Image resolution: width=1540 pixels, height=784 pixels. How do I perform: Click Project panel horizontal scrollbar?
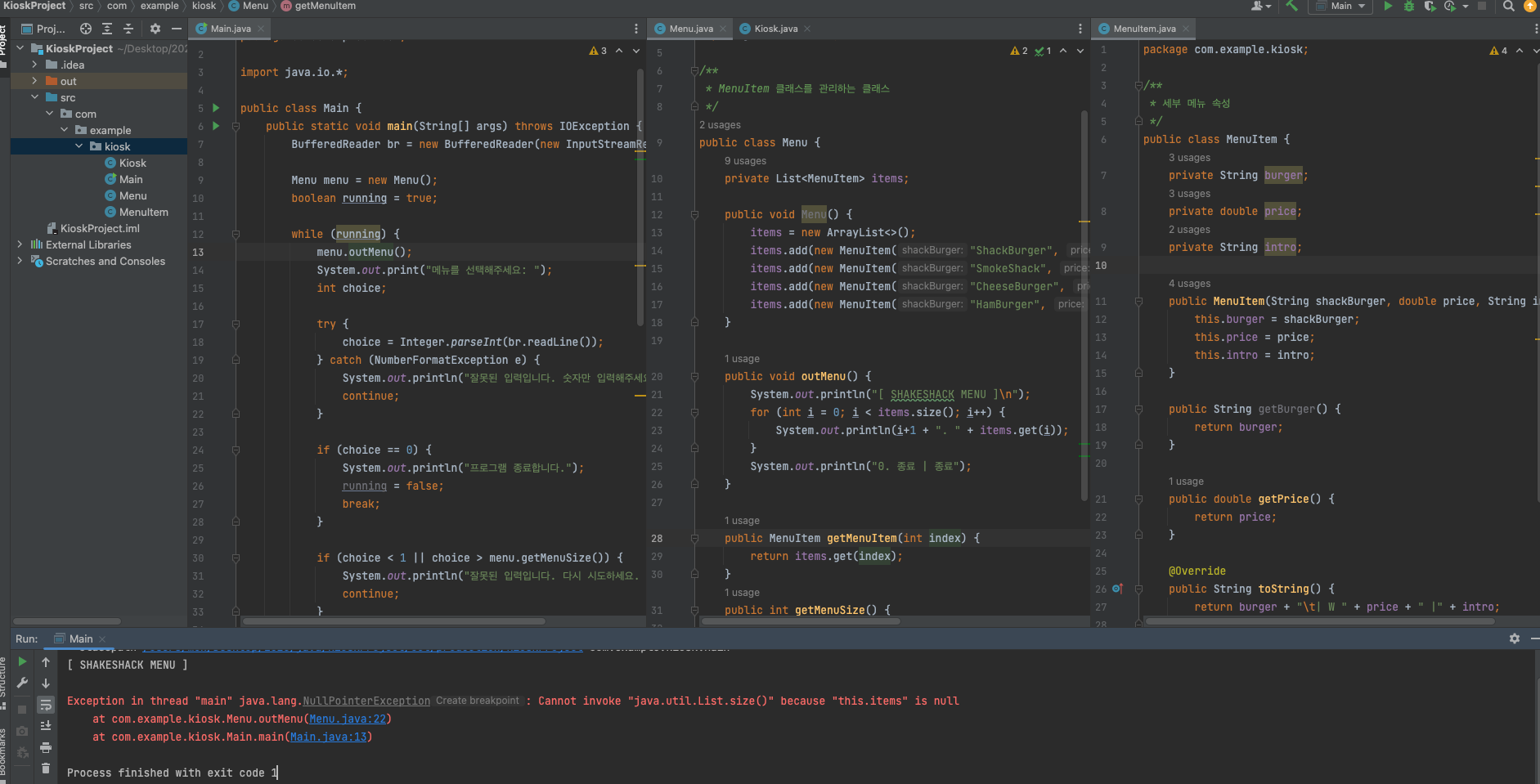[x=67, y=621]
